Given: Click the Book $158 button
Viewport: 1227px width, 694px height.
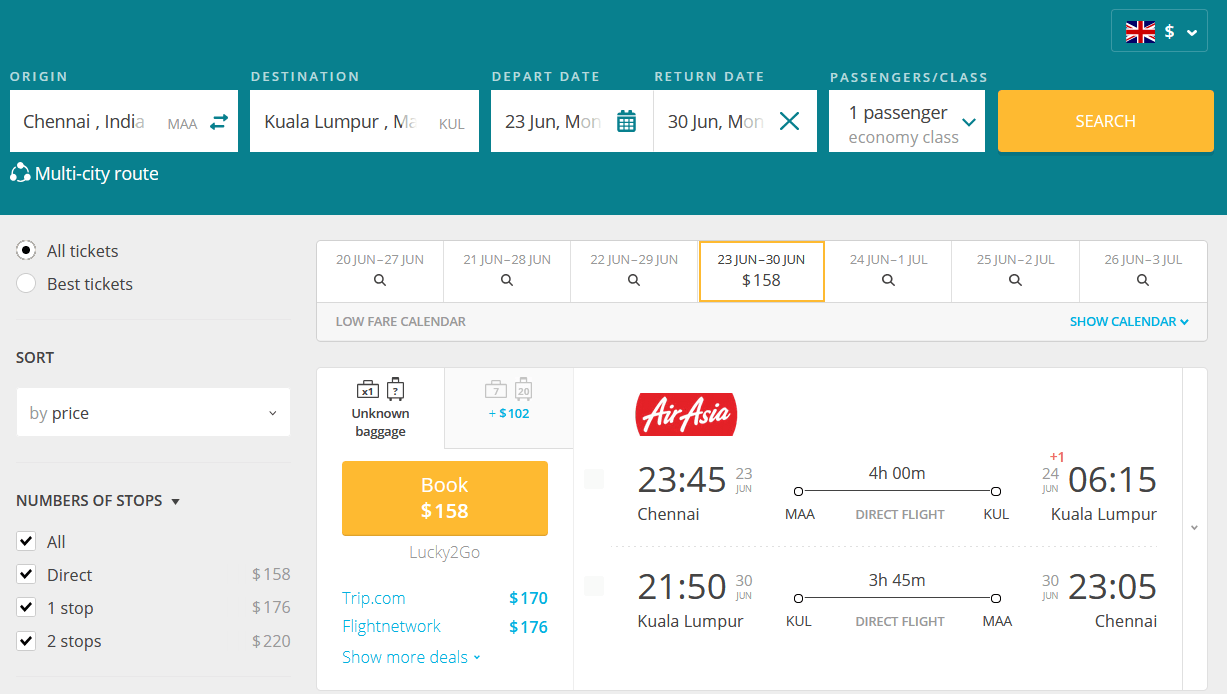Looking at the screenshot, I should pos(445,498).
